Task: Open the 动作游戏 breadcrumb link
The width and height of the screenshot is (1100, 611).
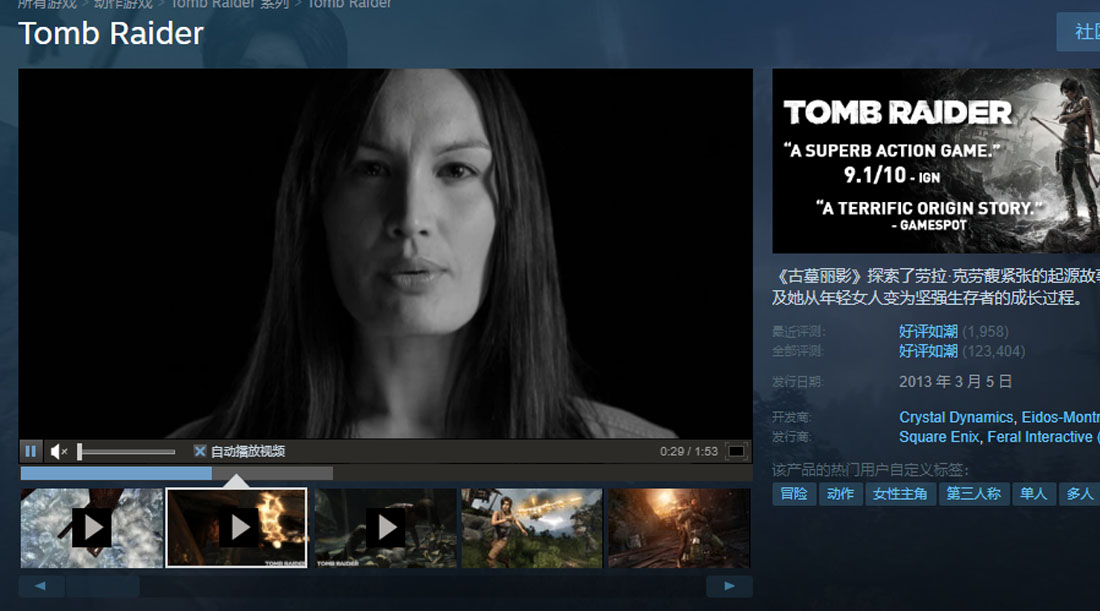Action: click(123, 4)
